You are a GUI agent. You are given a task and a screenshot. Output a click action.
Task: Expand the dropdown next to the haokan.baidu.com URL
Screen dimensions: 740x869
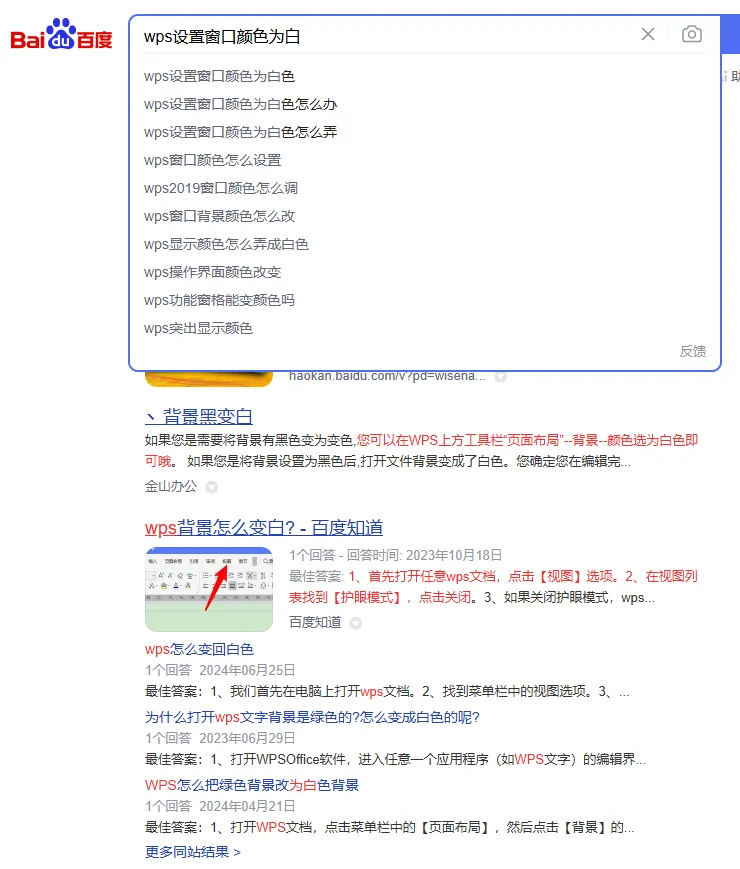501,377
